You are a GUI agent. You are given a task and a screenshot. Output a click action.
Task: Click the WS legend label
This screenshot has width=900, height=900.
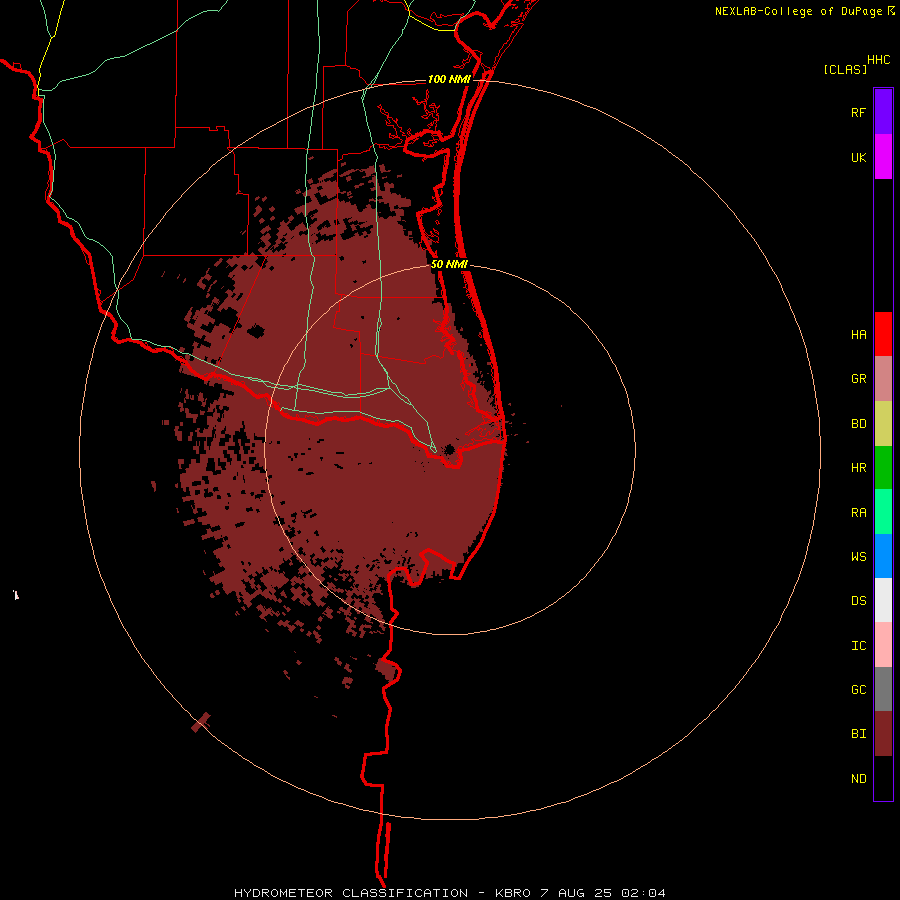click(858, 557)
